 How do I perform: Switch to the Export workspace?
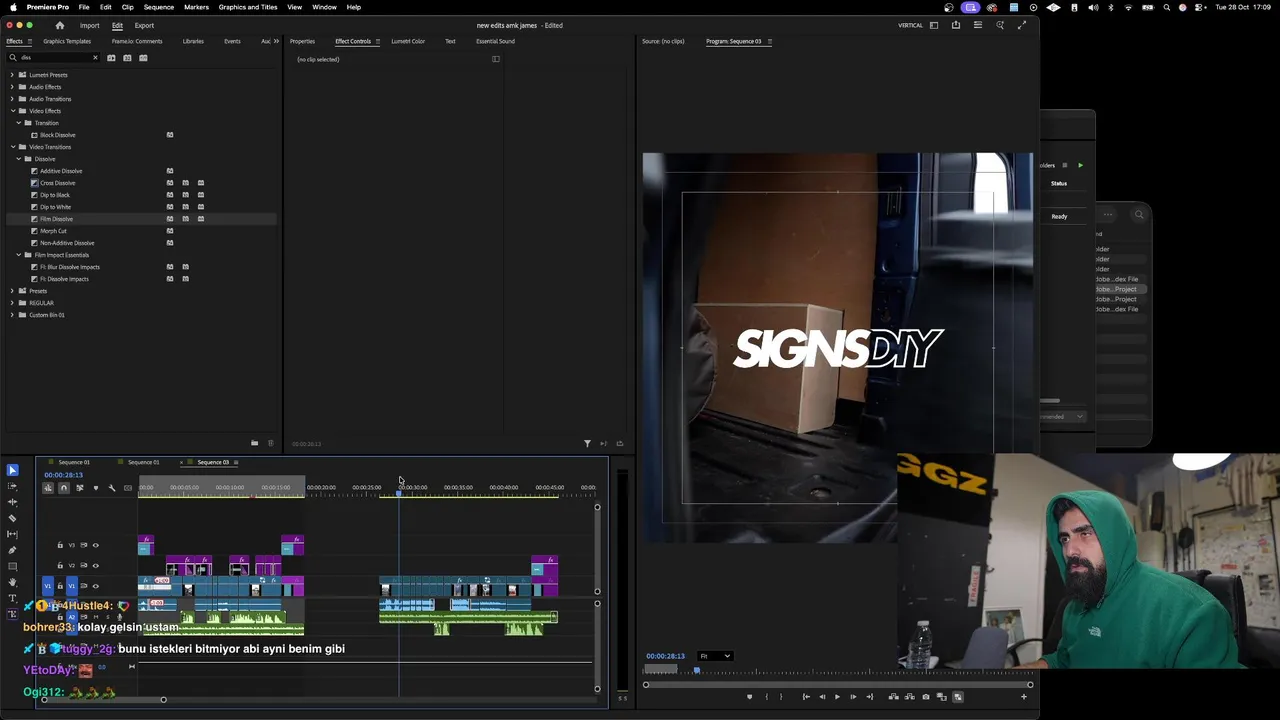(144, 25)
